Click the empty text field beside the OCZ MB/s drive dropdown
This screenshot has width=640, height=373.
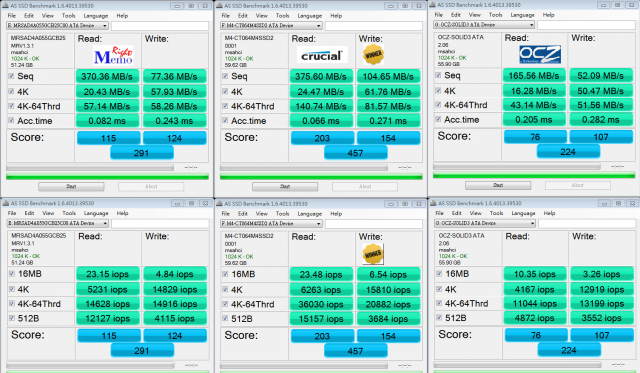click(586, 25)
